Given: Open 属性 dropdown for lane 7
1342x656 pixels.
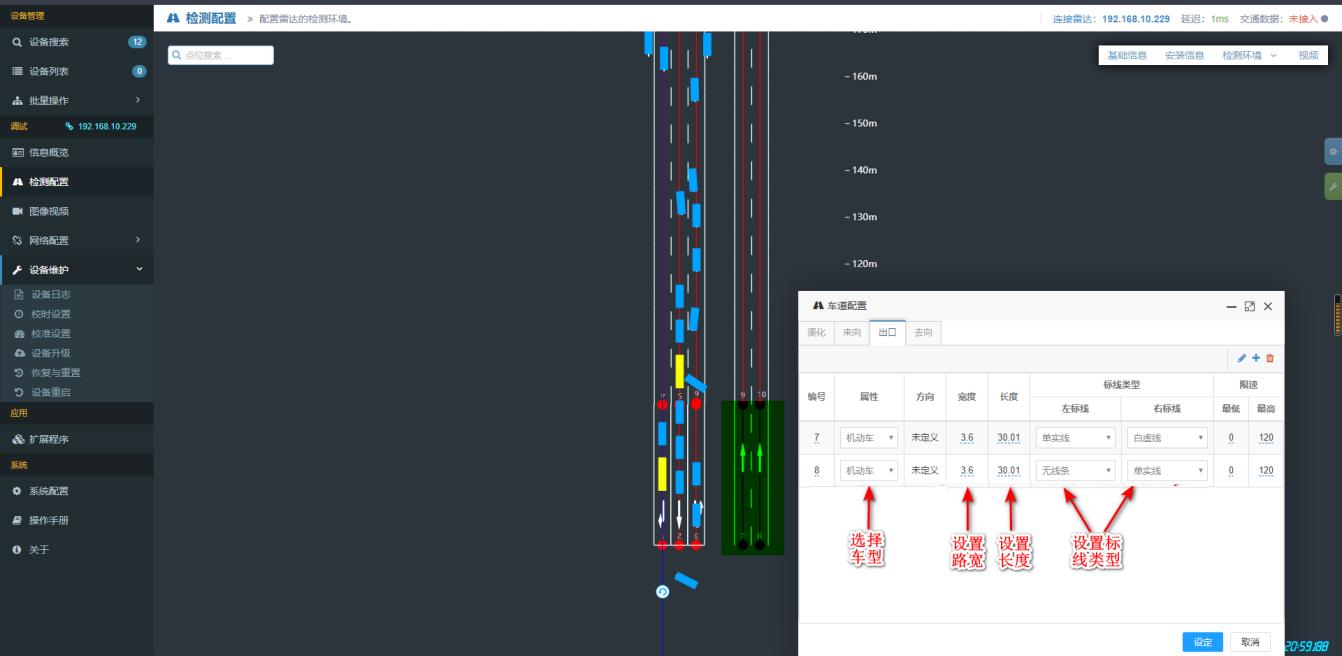Looking at the screenshot, I should pos(868,438).
